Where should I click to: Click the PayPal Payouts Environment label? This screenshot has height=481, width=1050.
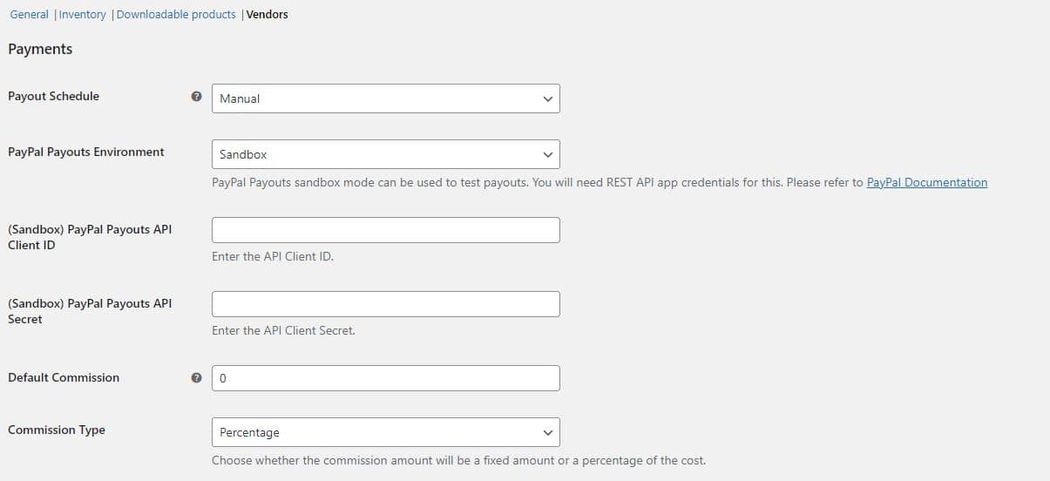coord(86,151)
